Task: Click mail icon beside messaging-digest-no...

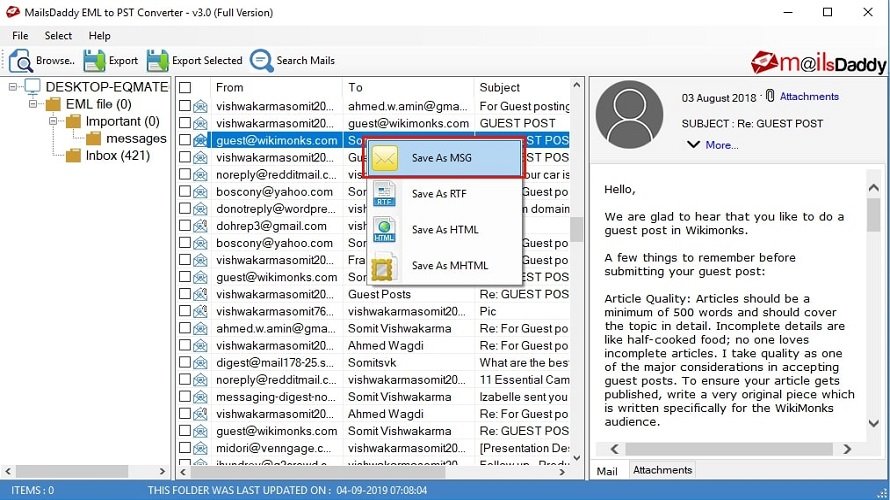Action: pyautogui.click(x=200, y=397)
